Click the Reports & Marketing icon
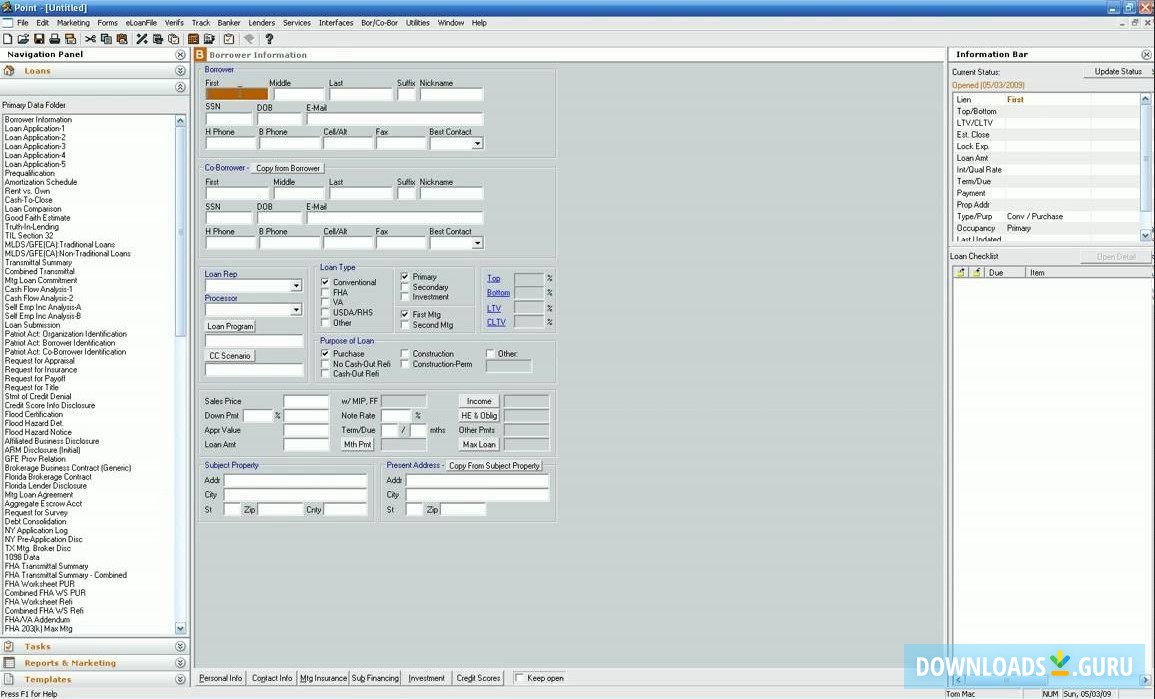This screenshot has height=699, width=1155. pyautogui.click(x=9, y=663)
